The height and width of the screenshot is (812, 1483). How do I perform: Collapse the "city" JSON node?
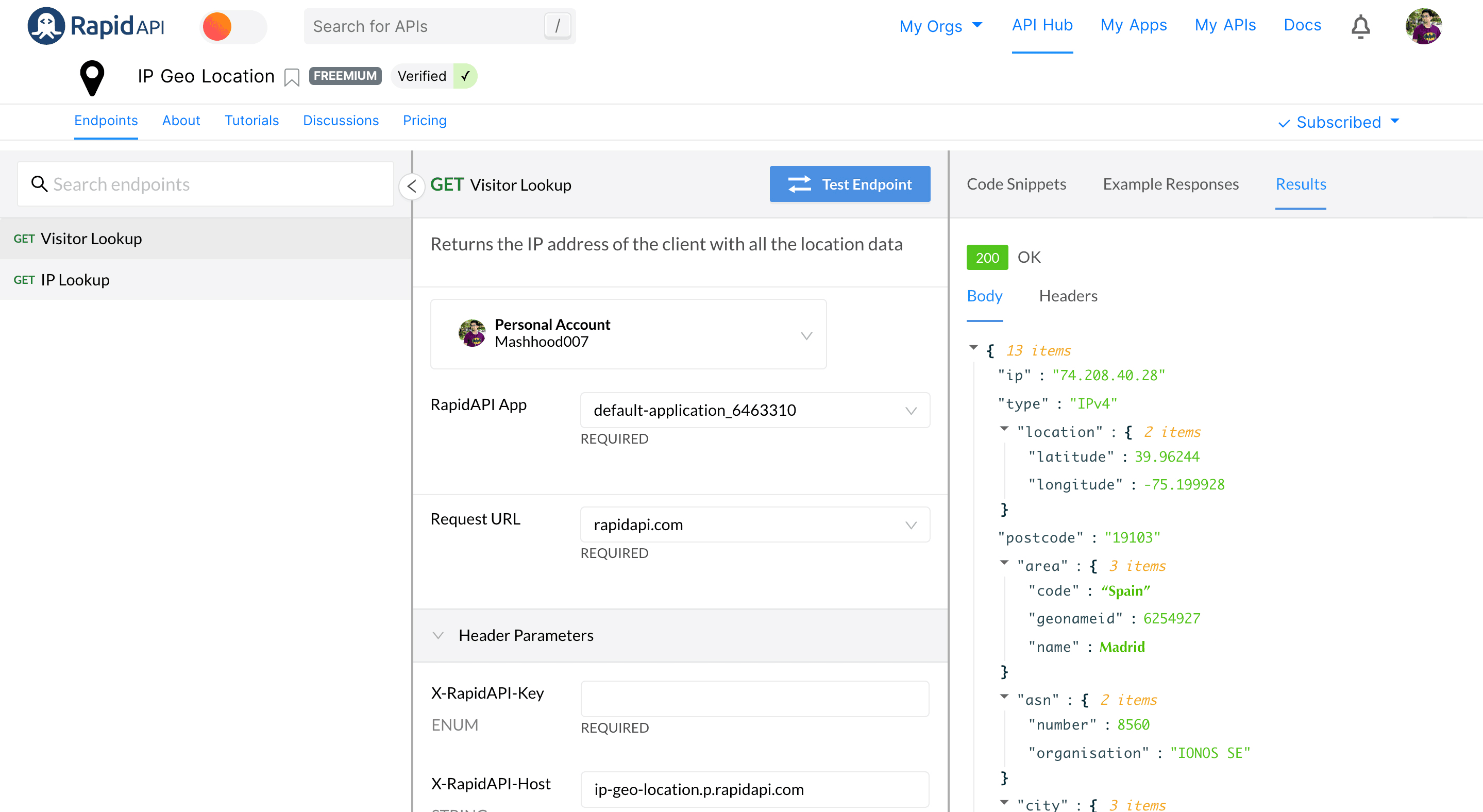point(1004,802)
